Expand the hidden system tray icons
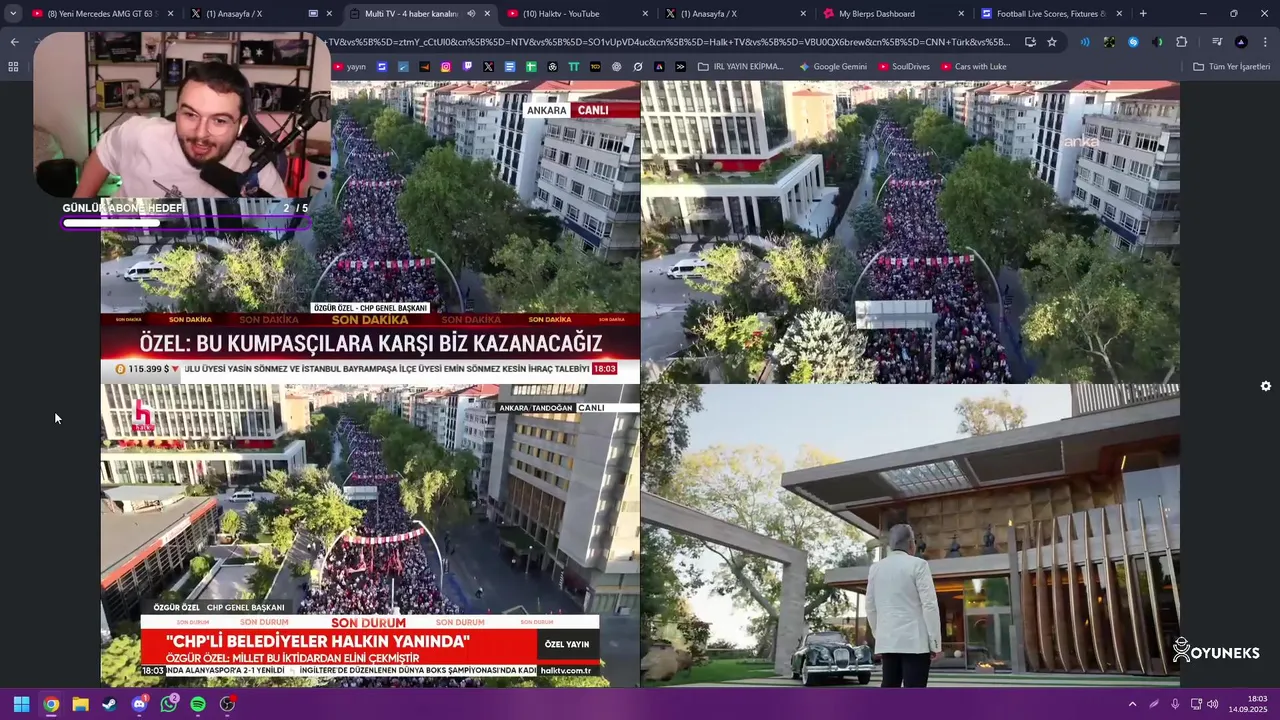 tap(1132, 704)
